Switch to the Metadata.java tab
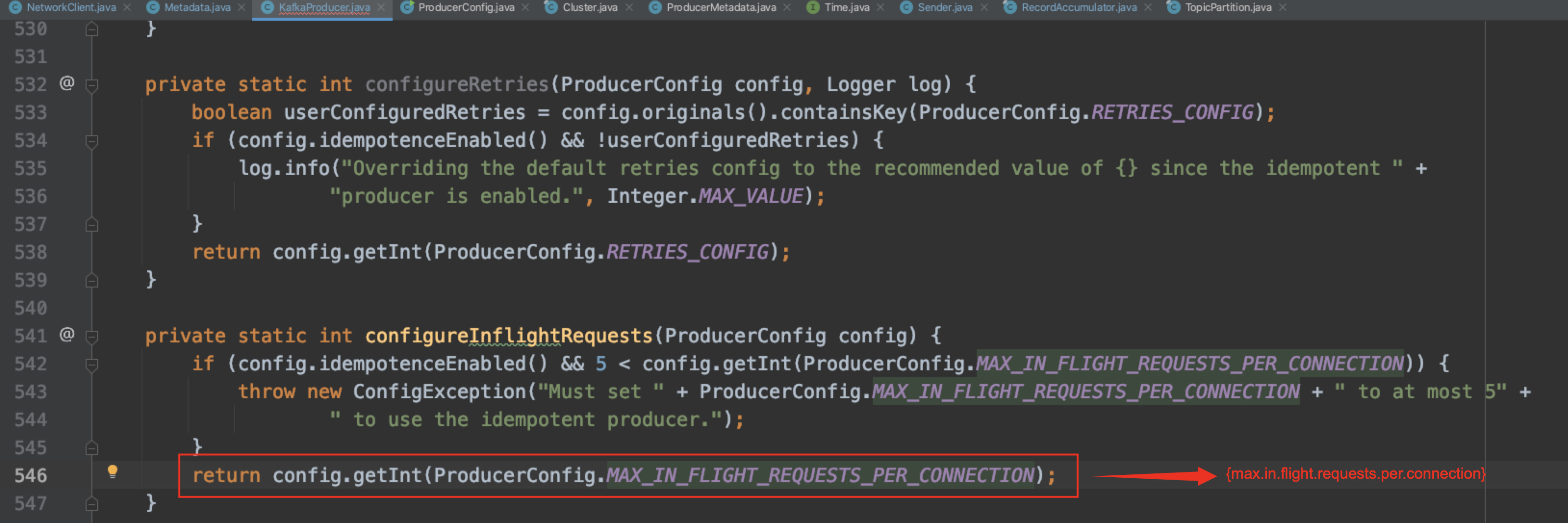 coord(197,7)
